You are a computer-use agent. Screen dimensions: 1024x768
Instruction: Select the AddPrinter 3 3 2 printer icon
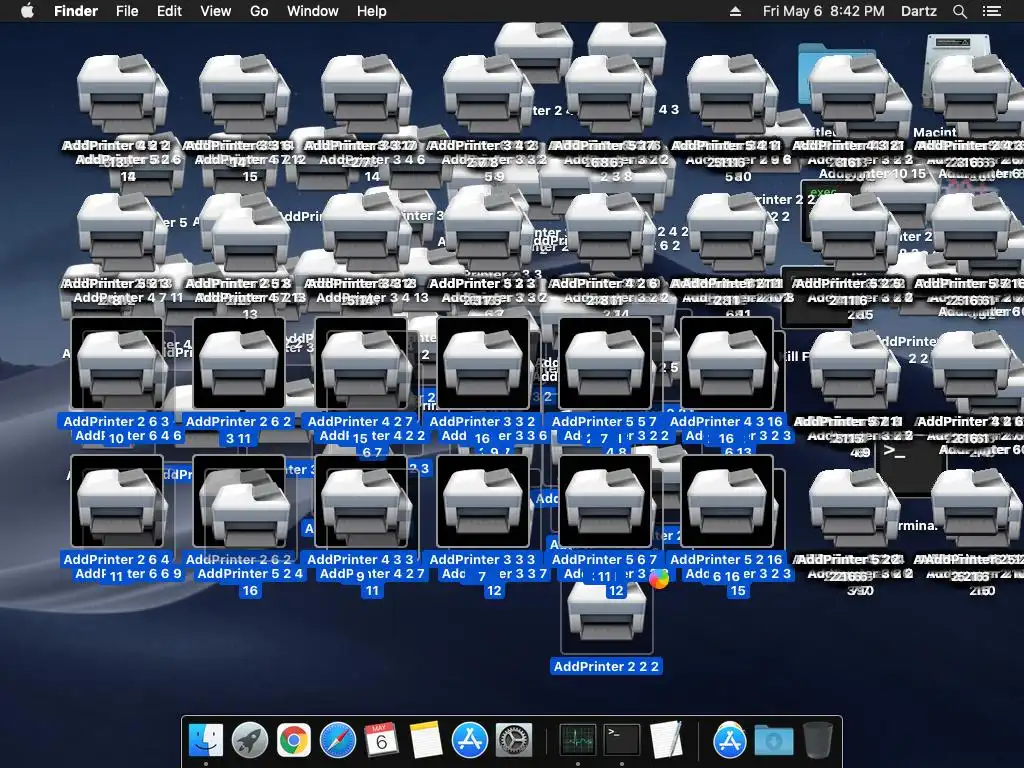click(x=483, y=364)
